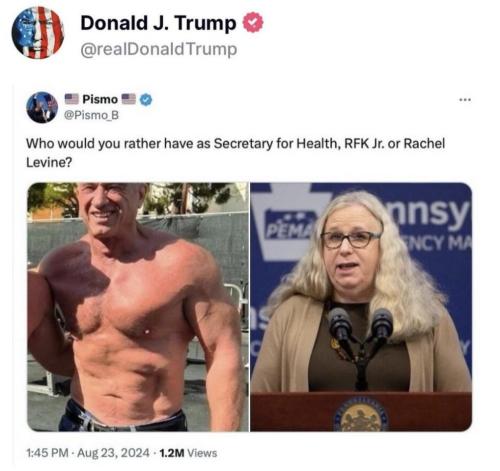The height and width of the screenshot is (471, 500).
Task: Open the Donald J. Trump profile avatar
Action: click(x=38, y=33)
